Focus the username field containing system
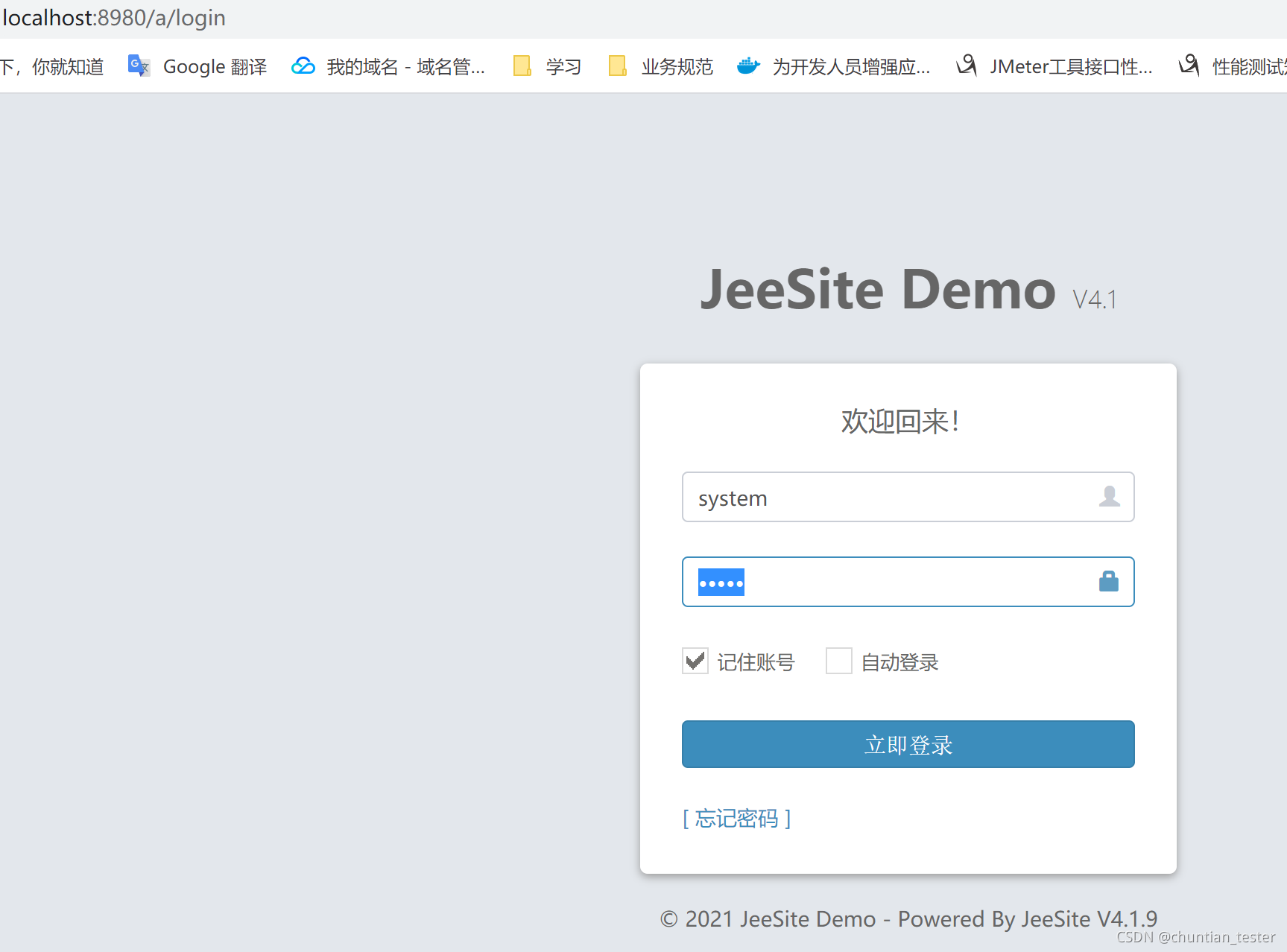Screen dimensions: 1287x952 908,497
